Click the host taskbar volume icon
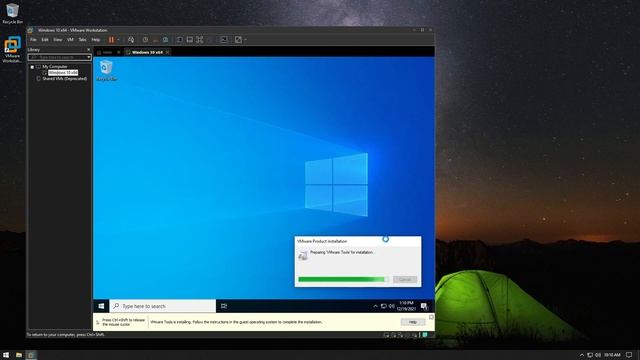640x360 pixels. tap(598, 355)
